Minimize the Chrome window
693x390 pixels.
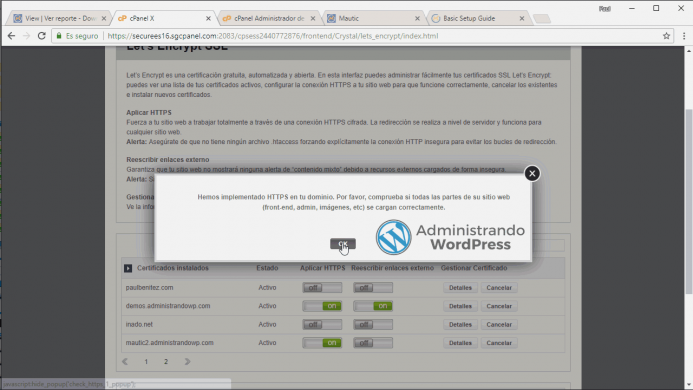[632, 8]
